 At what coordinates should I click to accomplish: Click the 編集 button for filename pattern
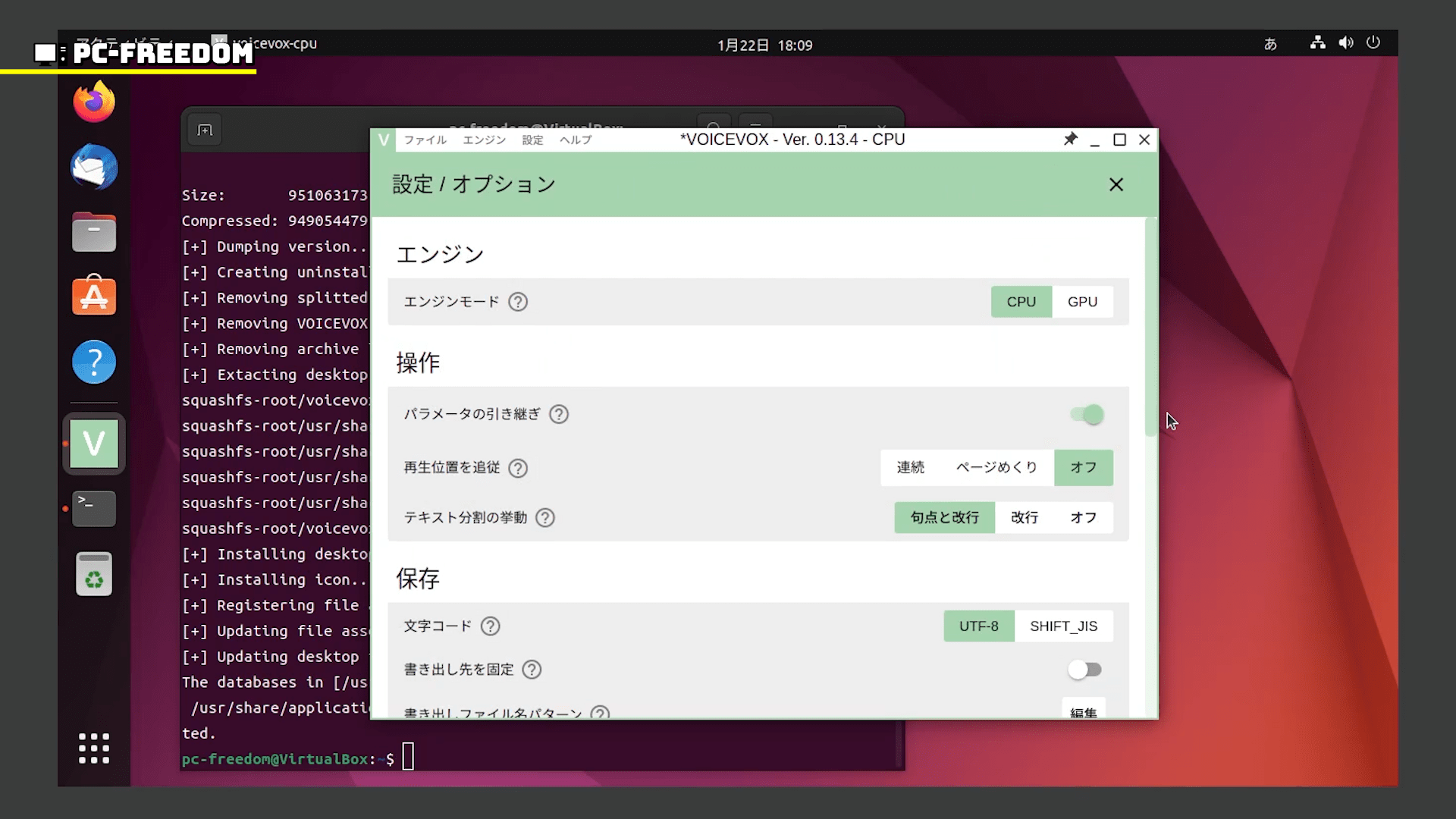1083,711
